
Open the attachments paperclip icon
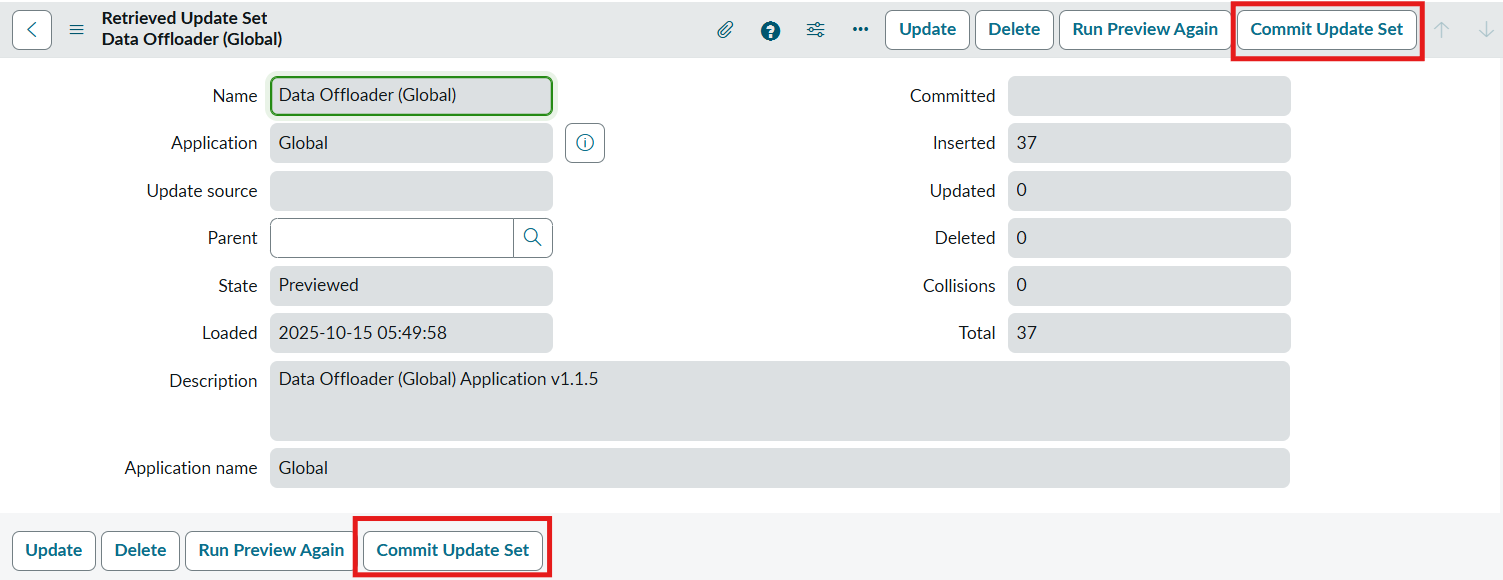point(725,30)
